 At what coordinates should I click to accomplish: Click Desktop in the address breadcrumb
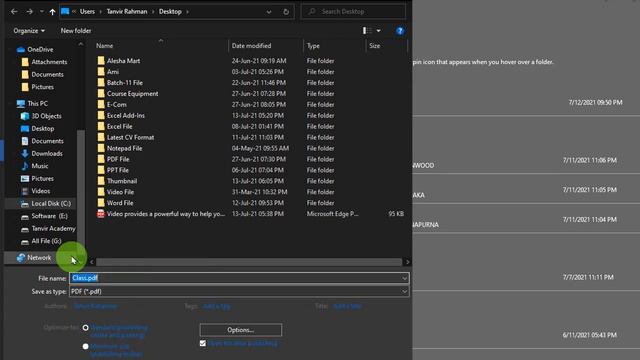tap(170, 12)
